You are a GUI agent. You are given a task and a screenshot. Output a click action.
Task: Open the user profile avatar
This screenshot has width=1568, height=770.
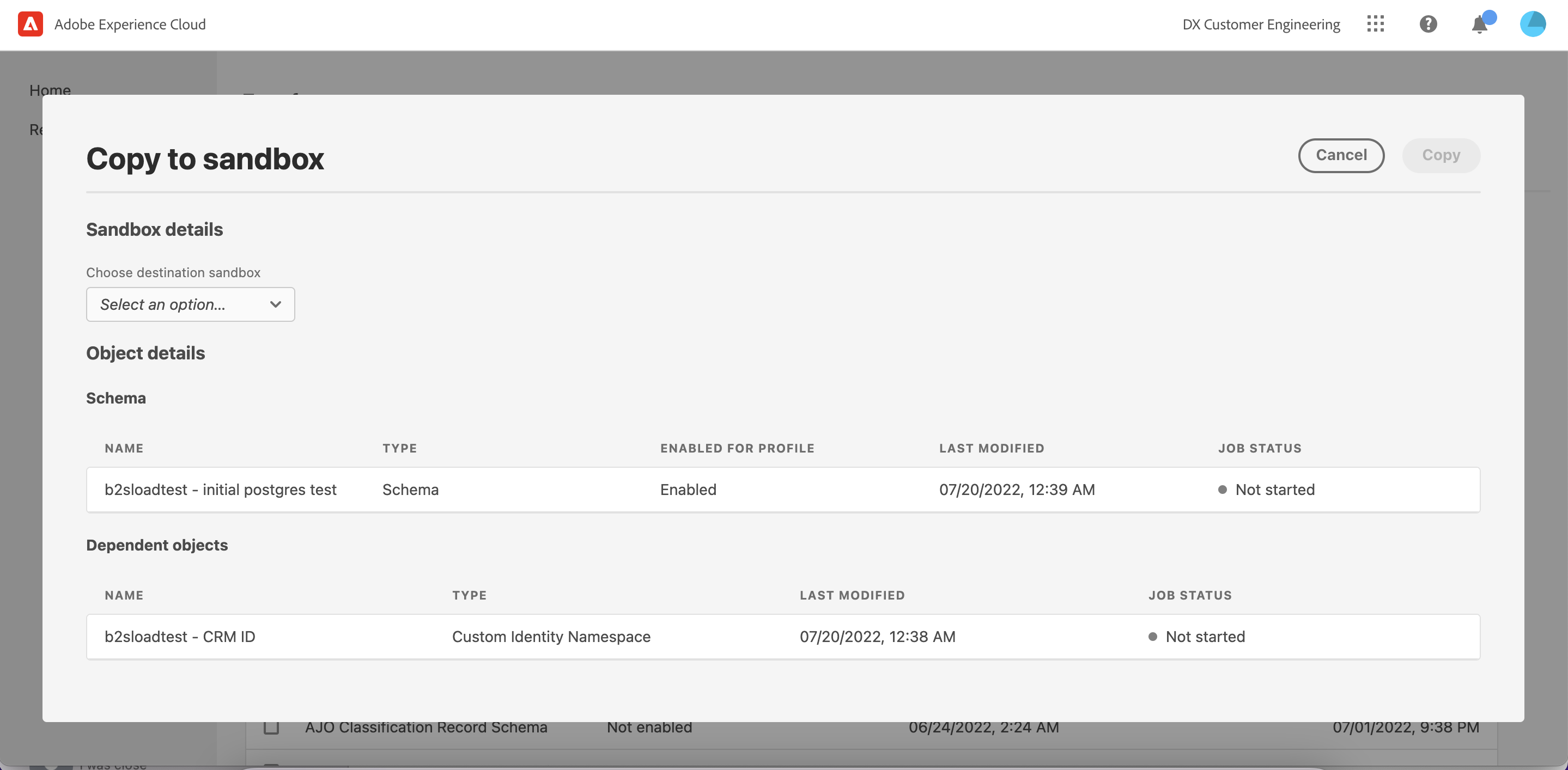1532,25
